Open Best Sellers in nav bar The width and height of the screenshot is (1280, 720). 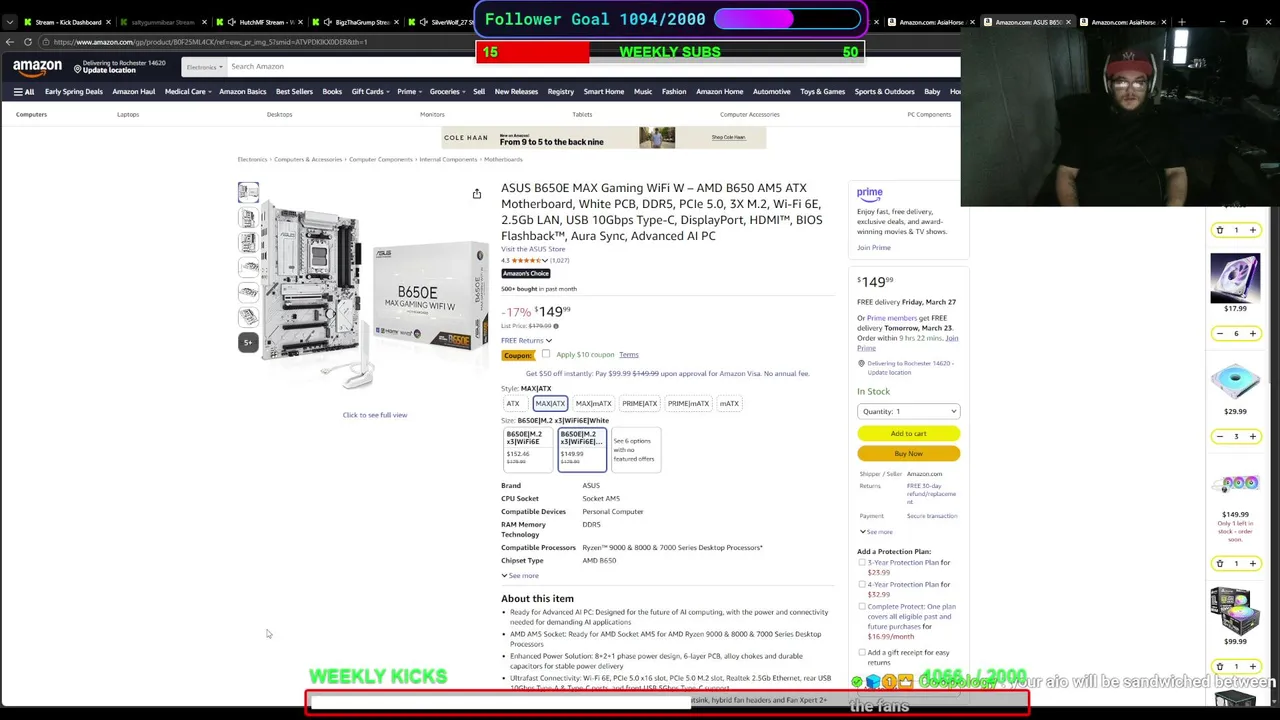[294, 92]
